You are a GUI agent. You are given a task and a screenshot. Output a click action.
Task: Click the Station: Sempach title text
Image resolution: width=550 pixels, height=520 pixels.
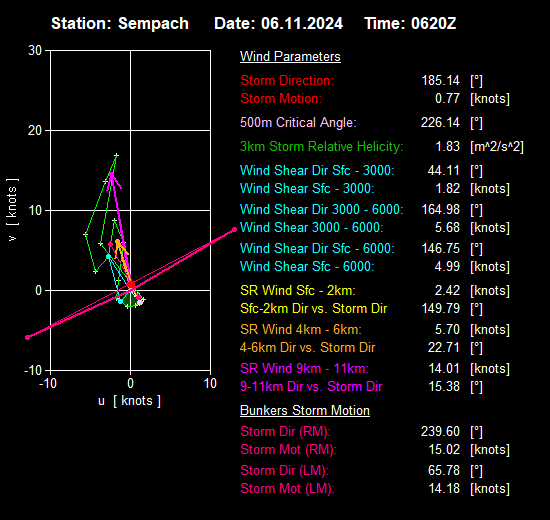[x=120, y=24]
